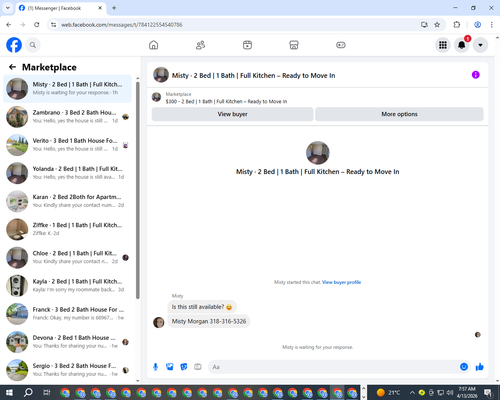Attach a photo with the image icon
This screenshot has height=400, width=500.
point(170,367)
